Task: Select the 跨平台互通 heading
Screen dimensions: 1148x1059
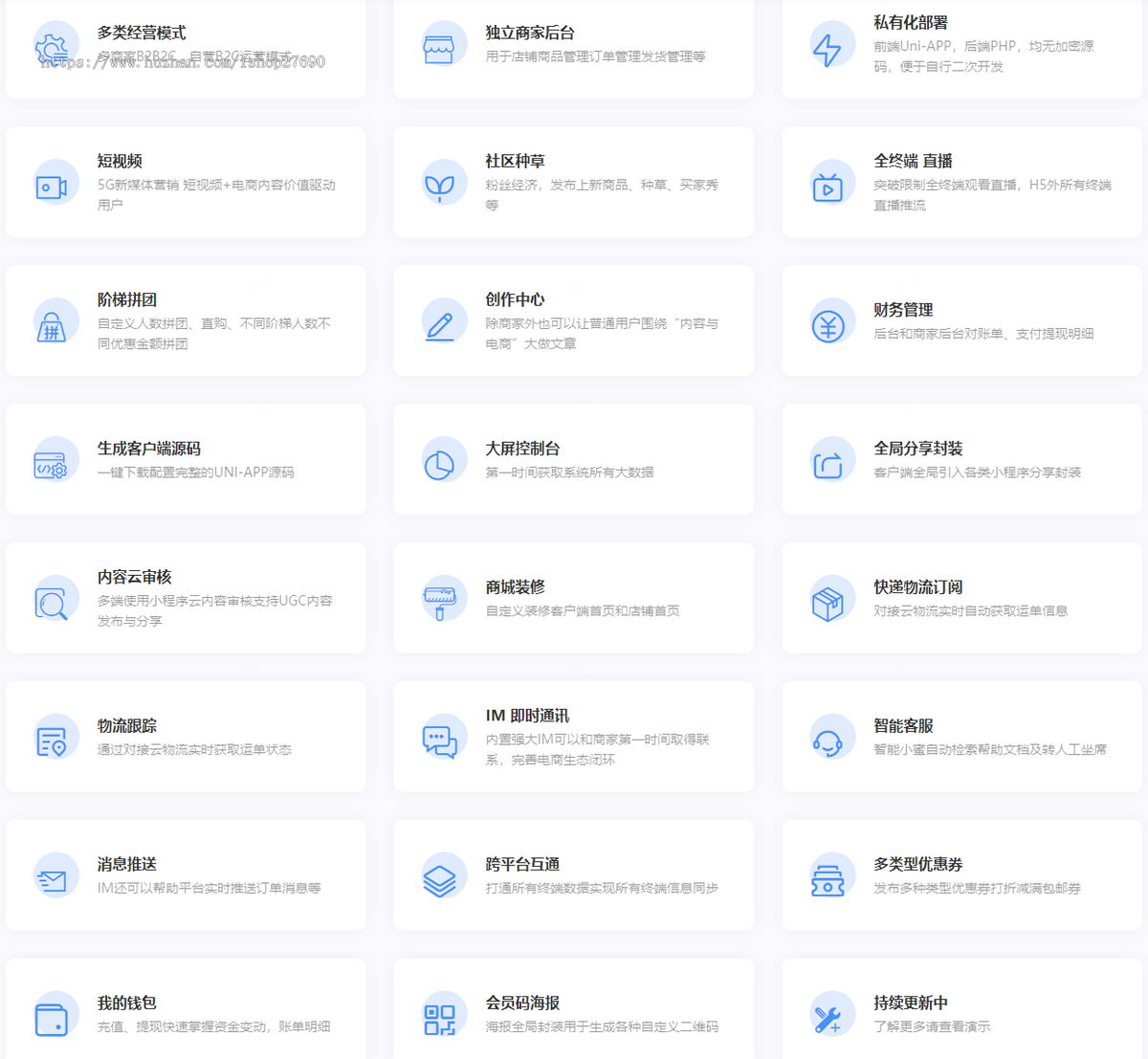Action: pyautogui.click(x=522, y=864)
